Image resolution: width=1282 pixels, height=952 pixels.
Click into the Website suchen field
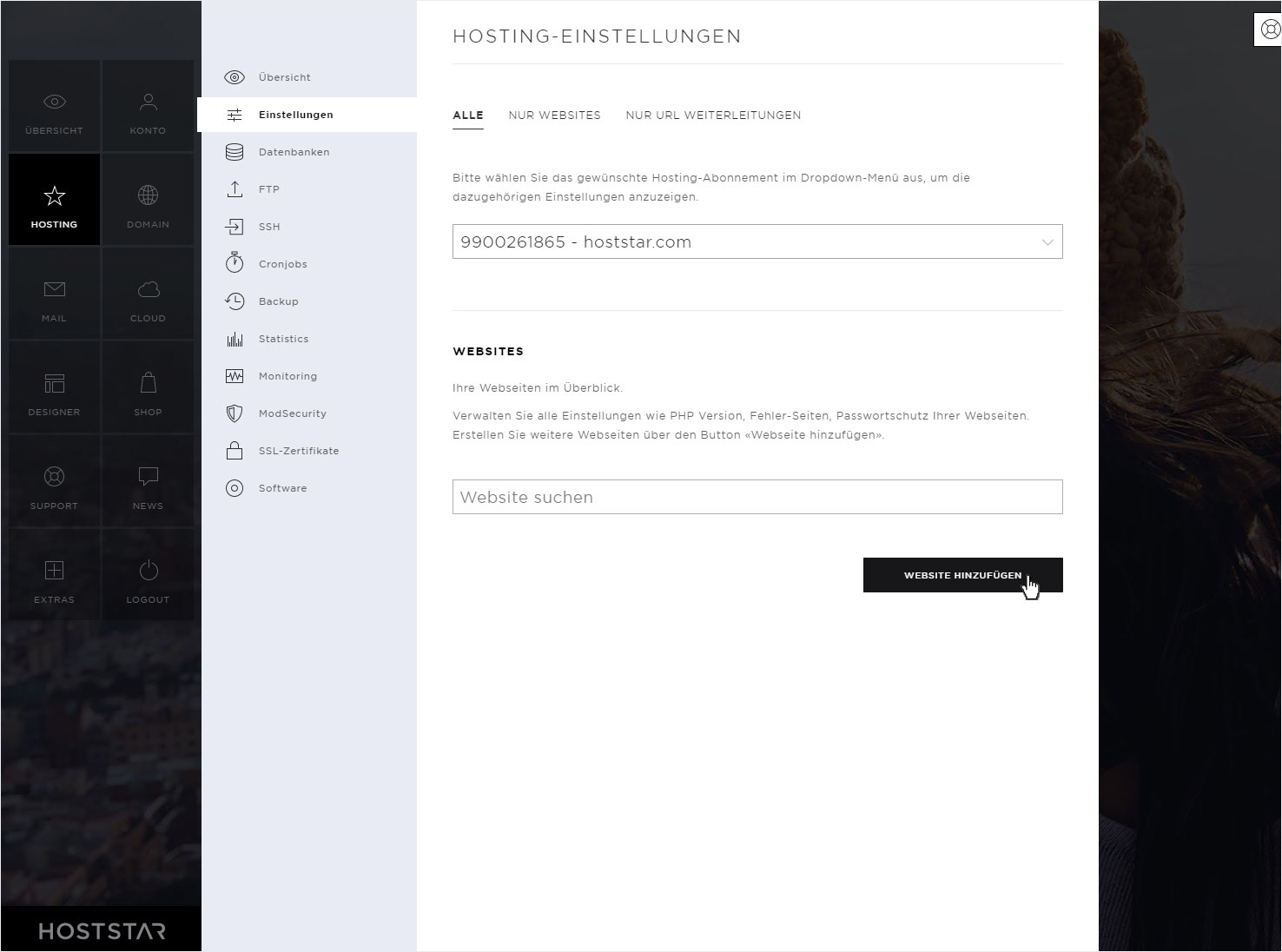click(757, 497)
